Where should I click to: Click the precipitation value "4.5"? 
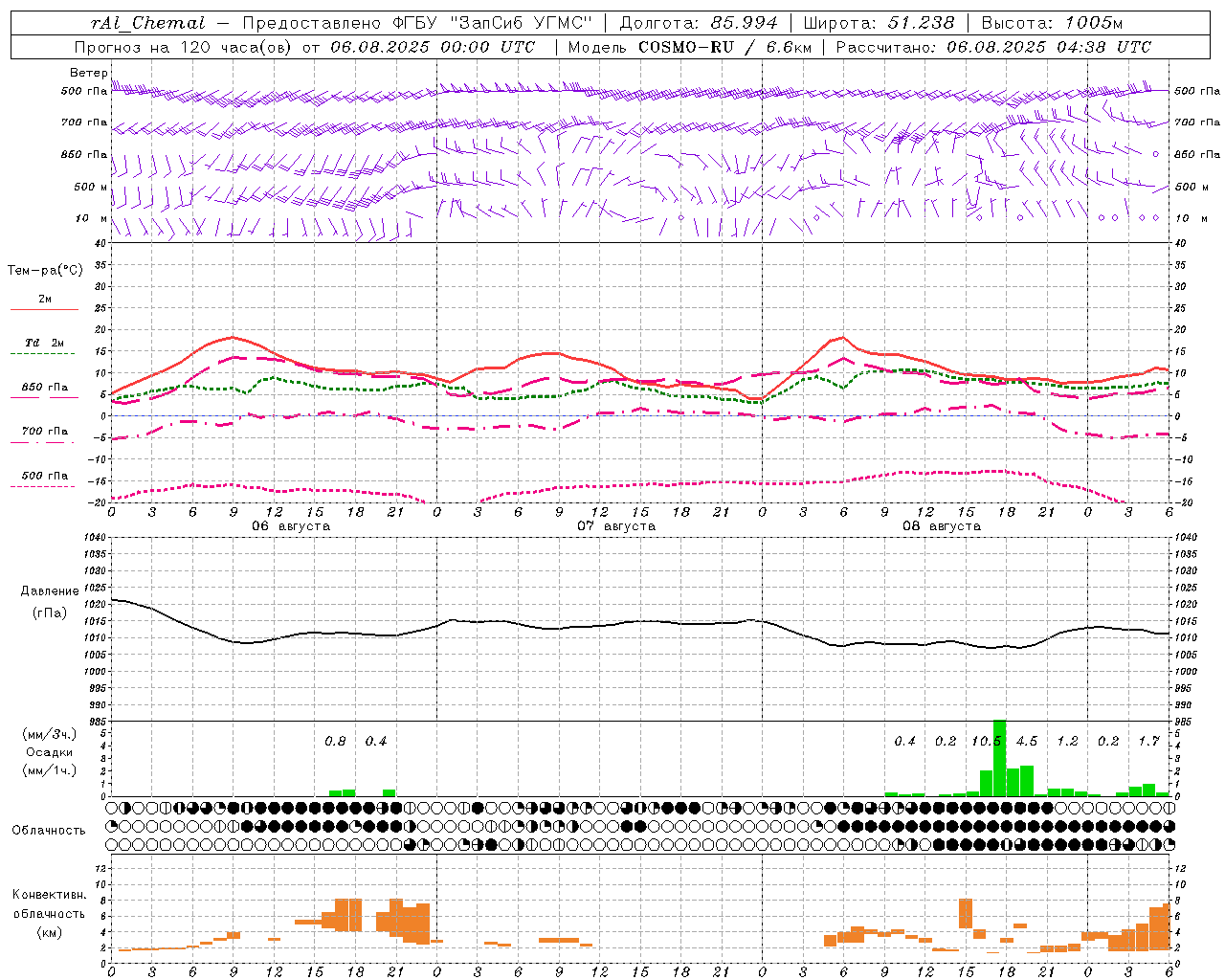pyautogui.click(x=1027, y=742)
